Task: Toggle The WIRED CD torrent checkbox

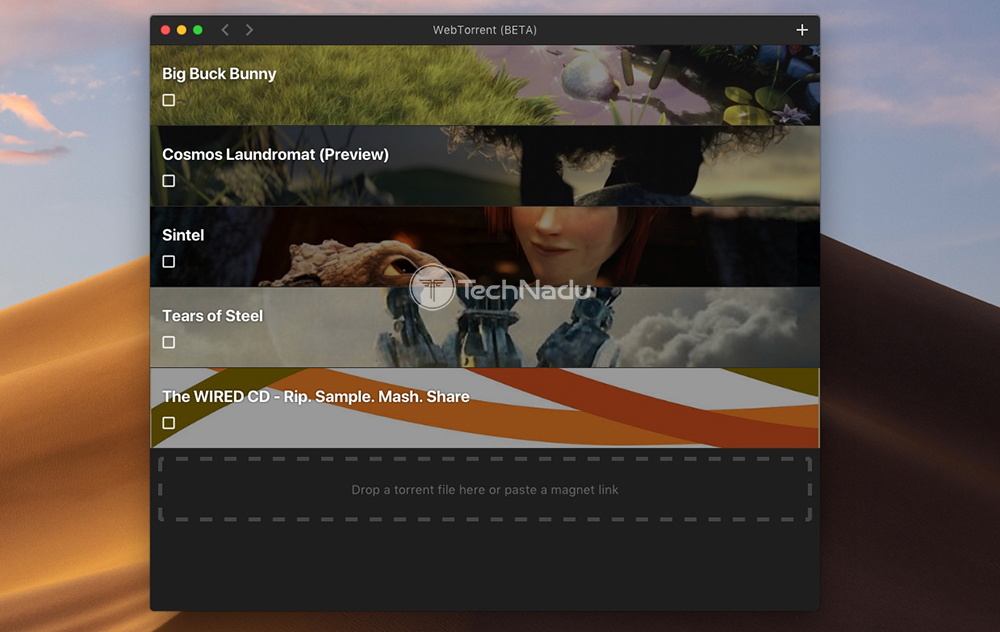Action: [x=168, y=423]
